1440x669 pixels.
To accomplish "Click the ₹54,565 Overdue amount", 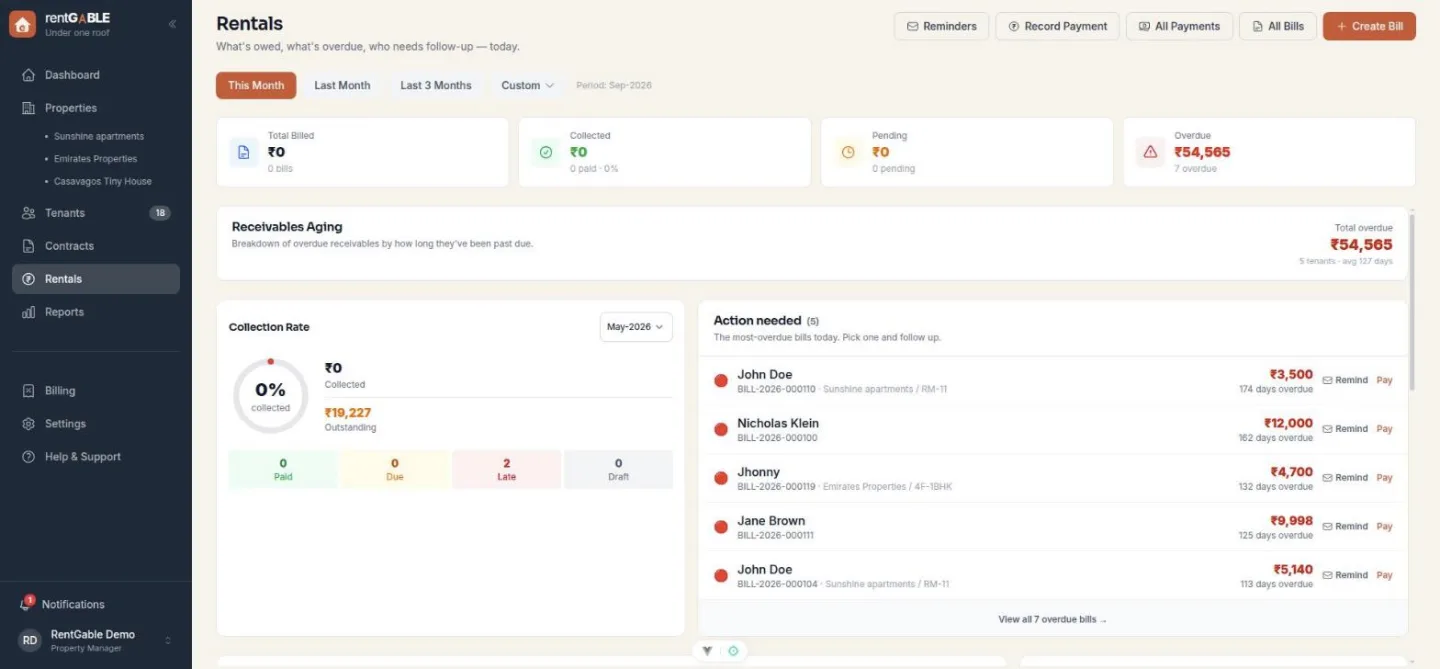I will point(1202,152).
